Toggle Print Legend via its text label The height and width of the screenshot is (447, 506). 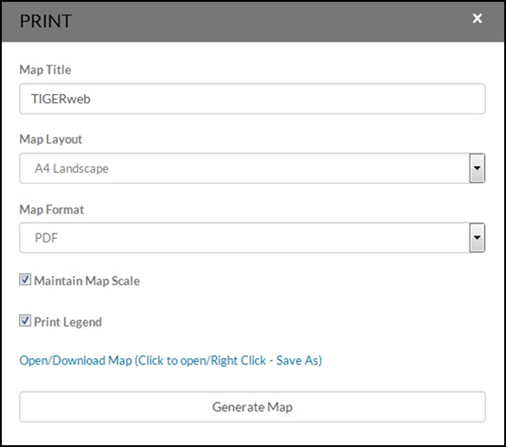coord(68,322)
